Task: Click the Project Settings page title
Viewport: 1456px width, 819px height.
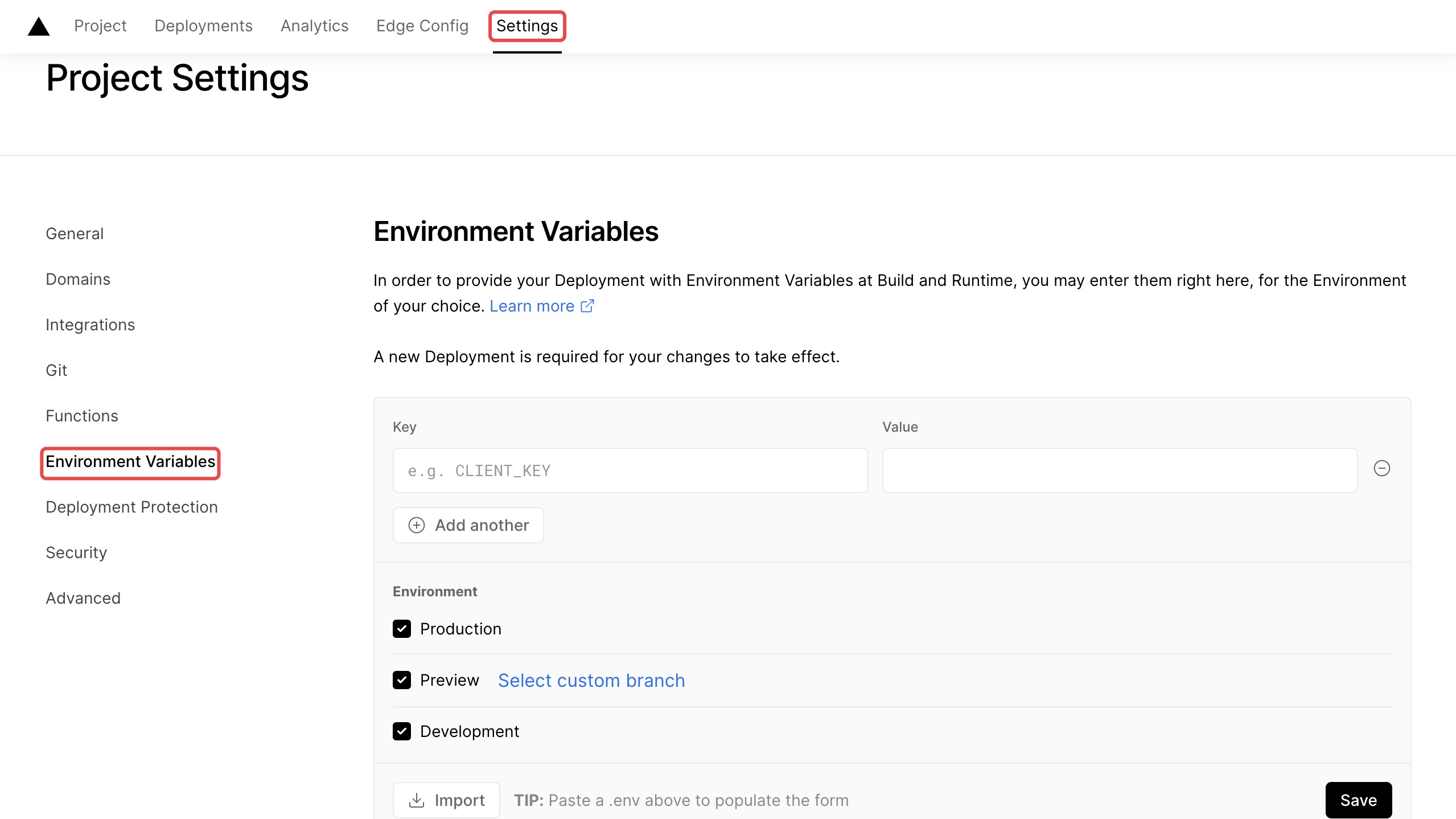Action: pyautogui.click(x=177, y=78)
